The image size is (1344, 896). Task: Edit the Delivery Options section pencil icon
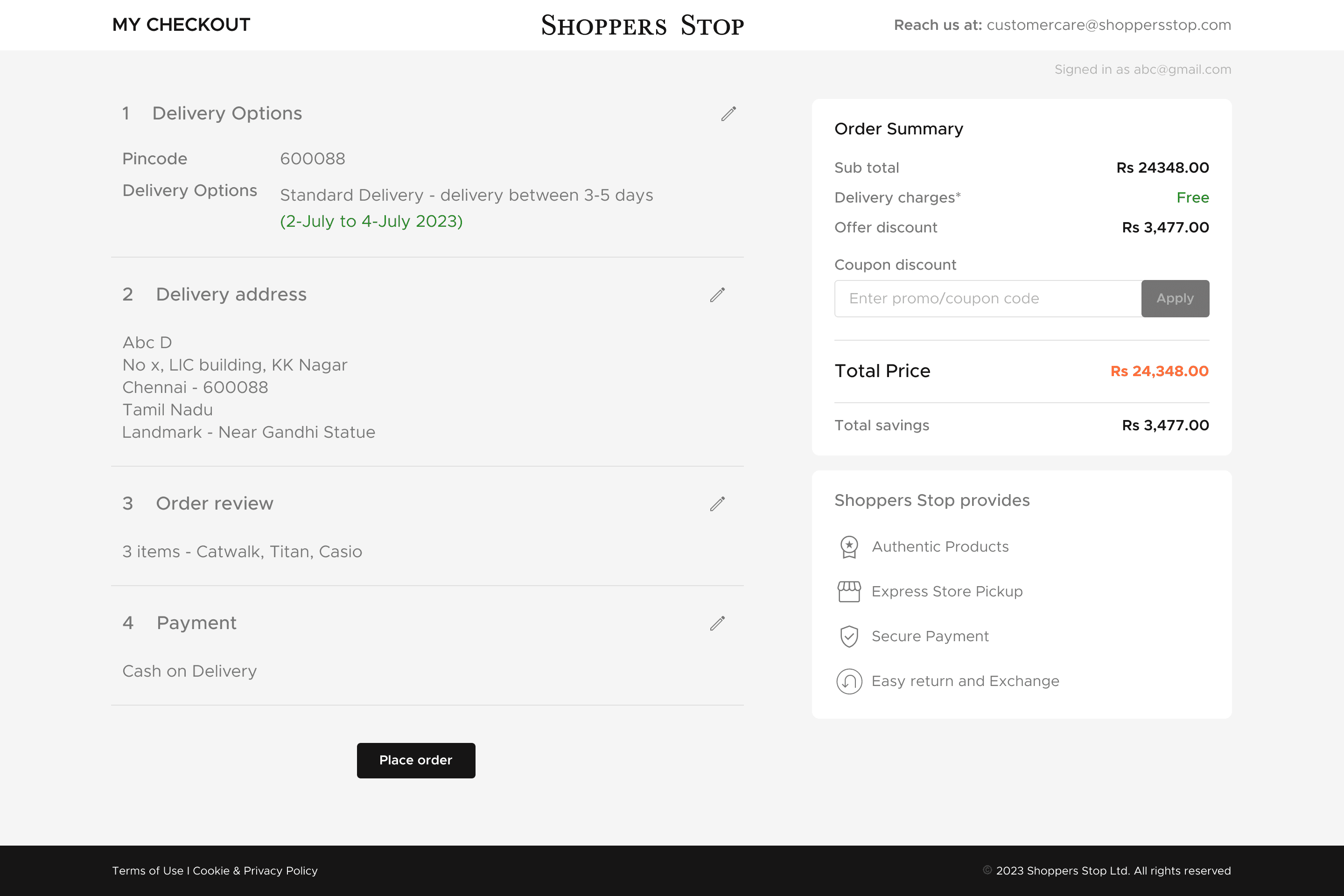coord(728,114)
